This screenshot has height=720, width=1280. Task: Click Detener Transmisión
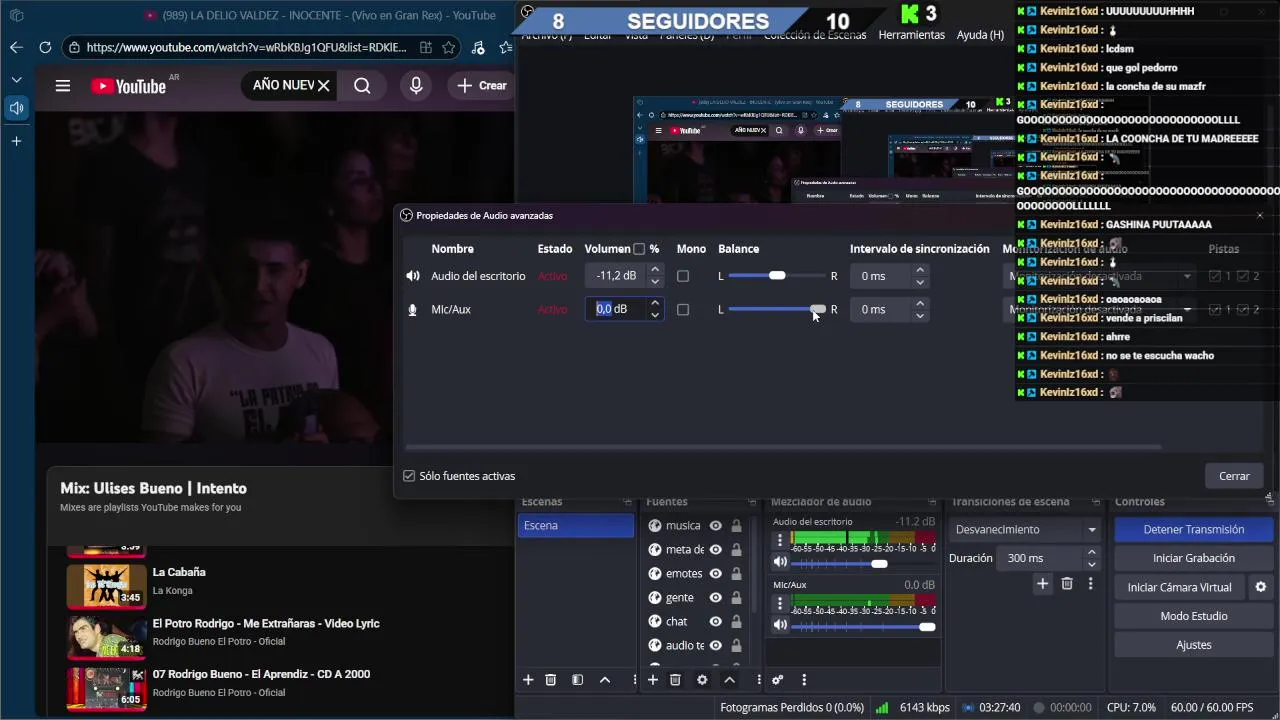1194,529
